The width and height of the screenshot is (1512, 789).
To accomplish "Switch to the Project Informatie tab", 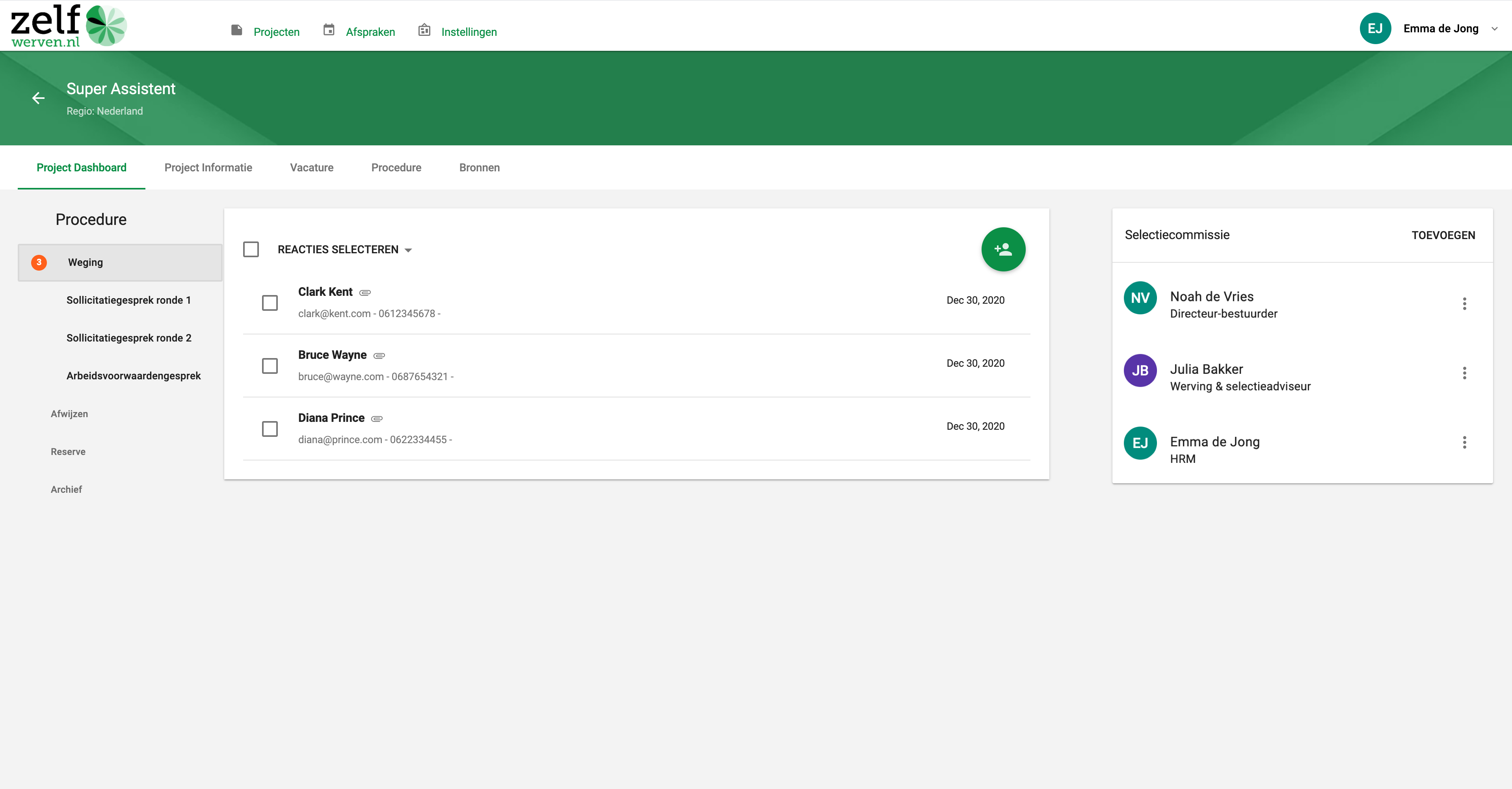I will (208, 168).
